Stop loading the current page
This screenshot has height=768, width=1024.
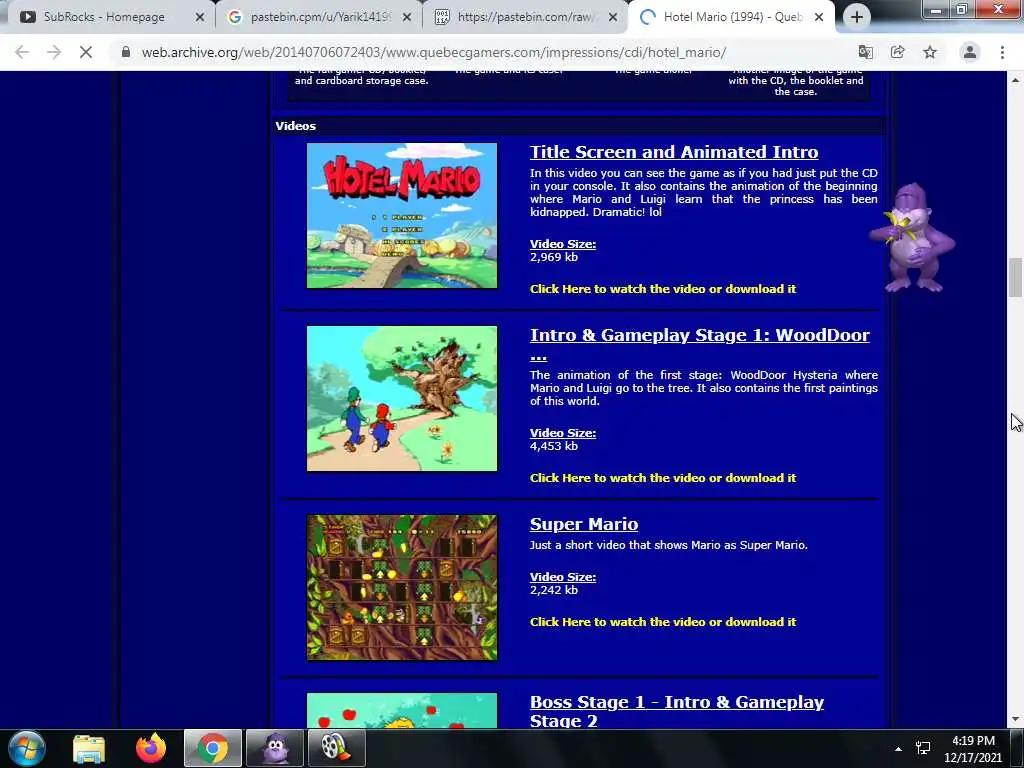[x=86, y=52]
